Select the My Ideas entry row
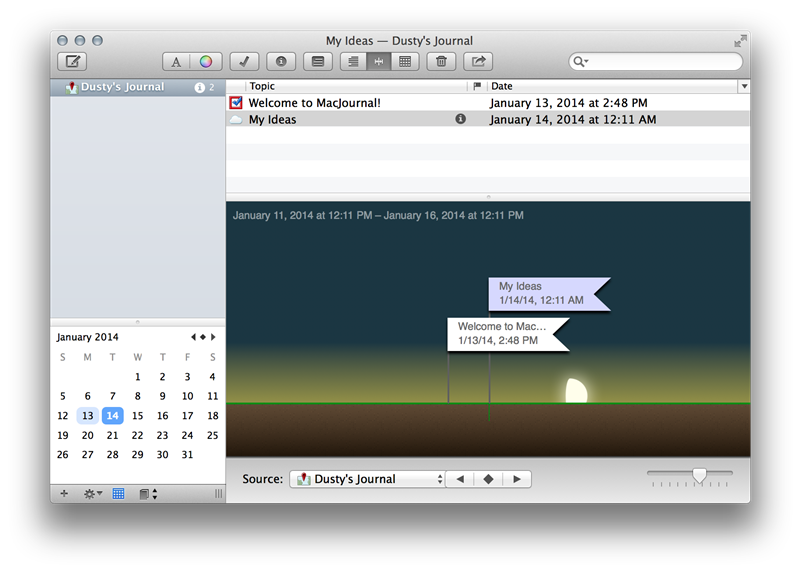 [488, 119]
